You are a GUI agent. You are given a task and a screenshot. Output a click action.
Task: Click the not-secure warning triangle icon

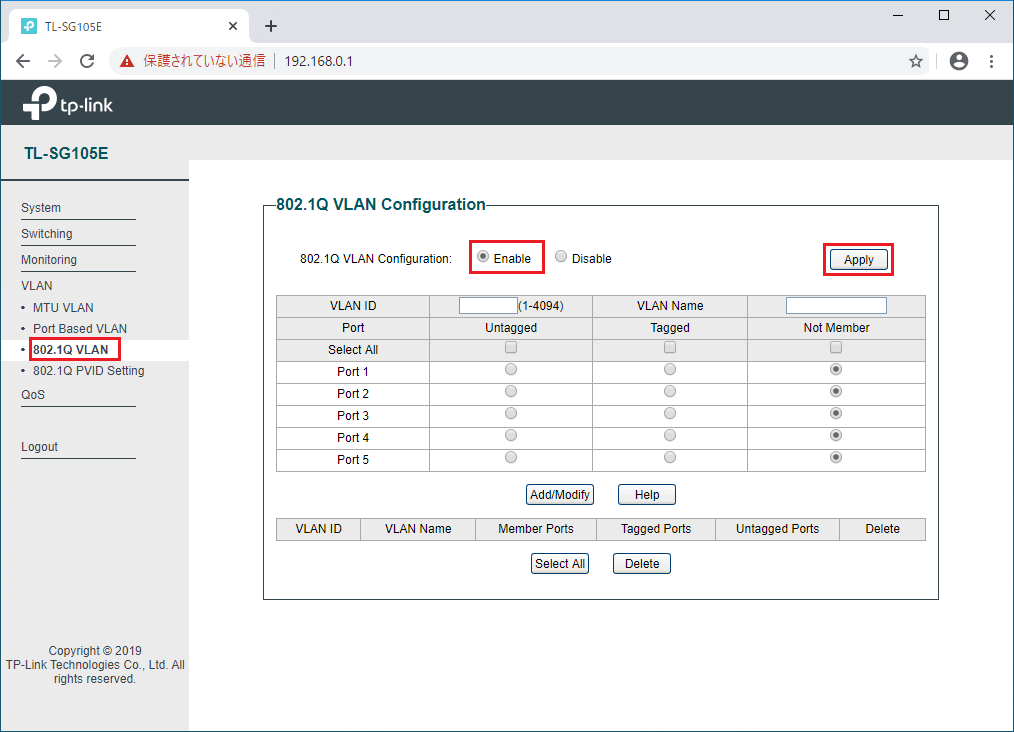click(127, 61)
